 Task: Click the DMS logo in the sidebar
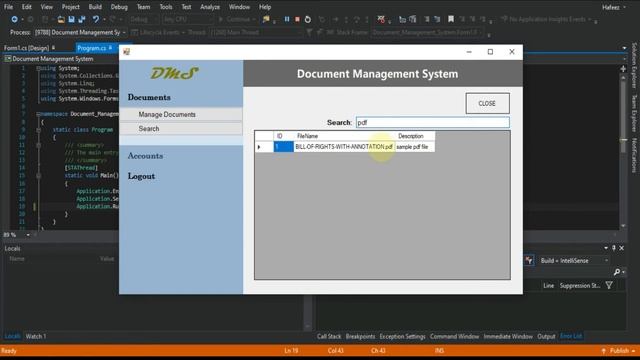click(x=174, y=73)
